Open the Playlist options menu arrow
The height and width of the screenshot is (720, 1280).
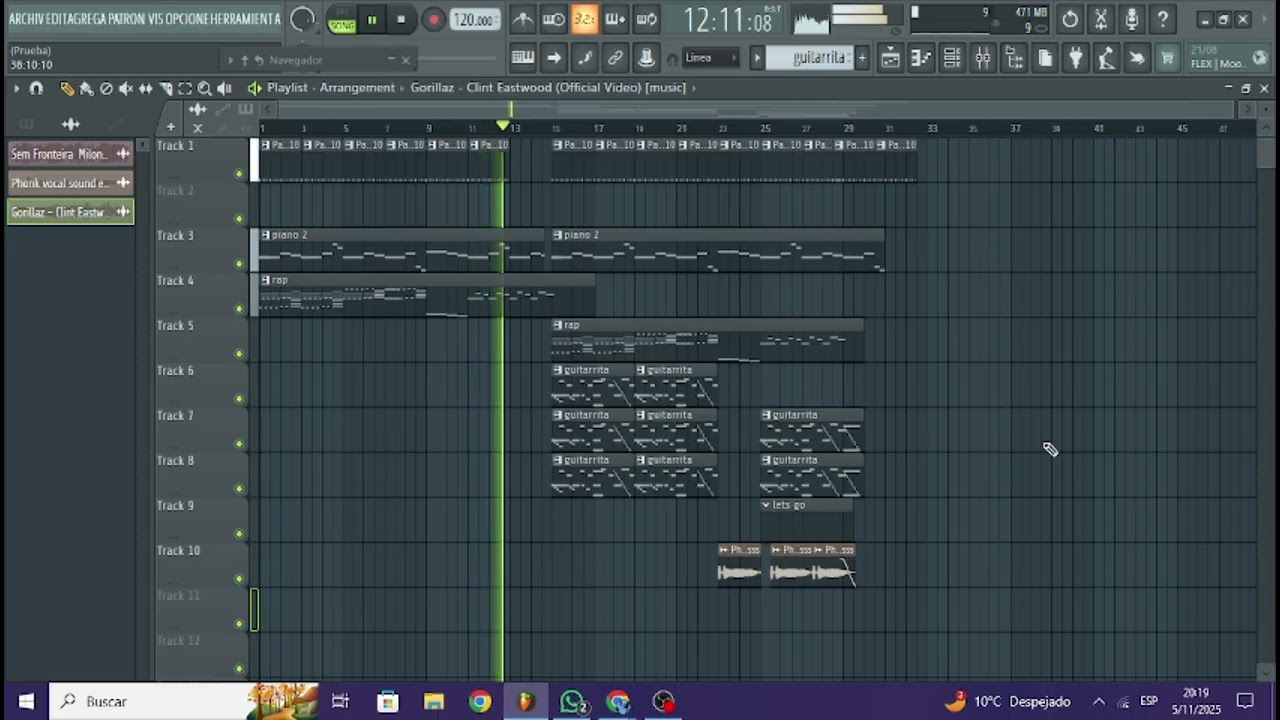coord(16,88)
